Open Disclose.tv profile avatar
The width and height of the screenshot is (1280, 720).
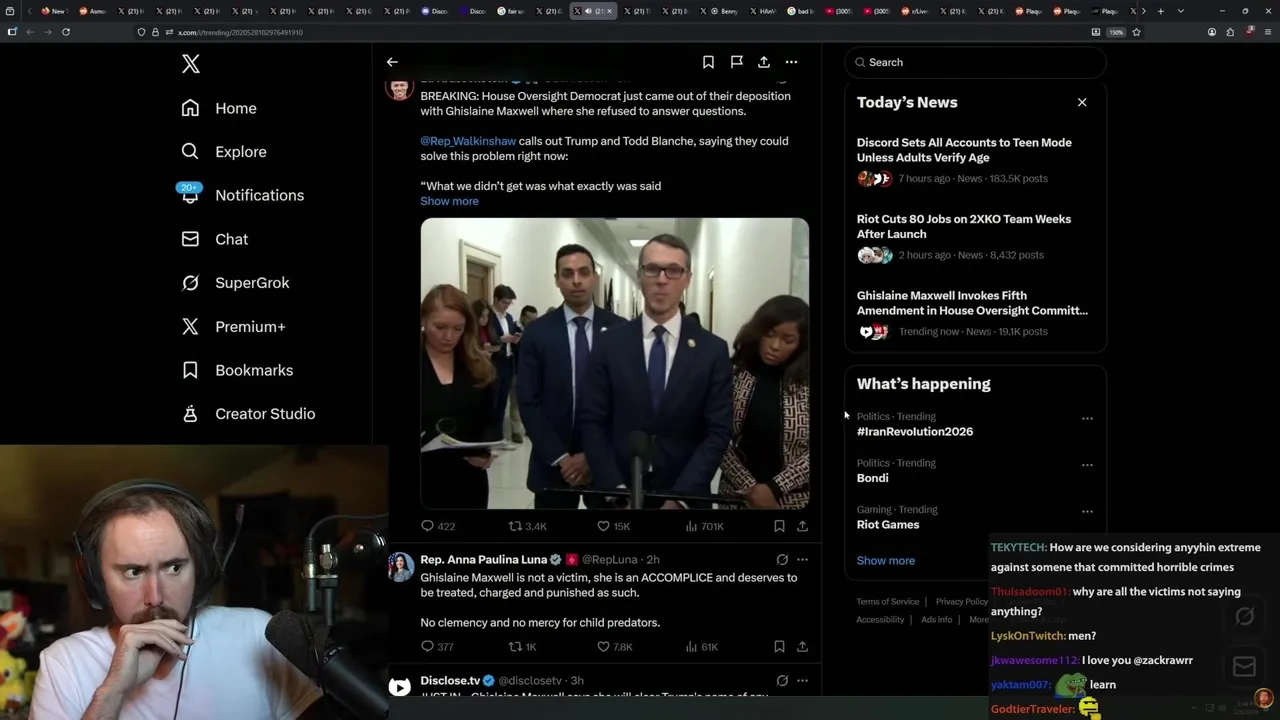399,686
